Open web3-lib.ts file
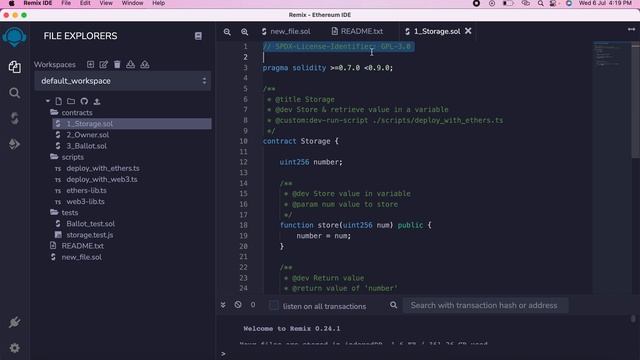Screen dimensions: 640x360 point(85,201)
